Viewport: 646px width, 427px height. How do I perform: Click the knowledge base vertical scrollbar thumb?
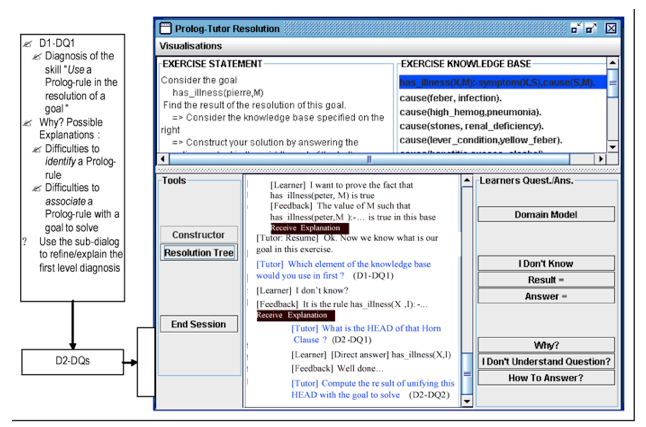613,83
